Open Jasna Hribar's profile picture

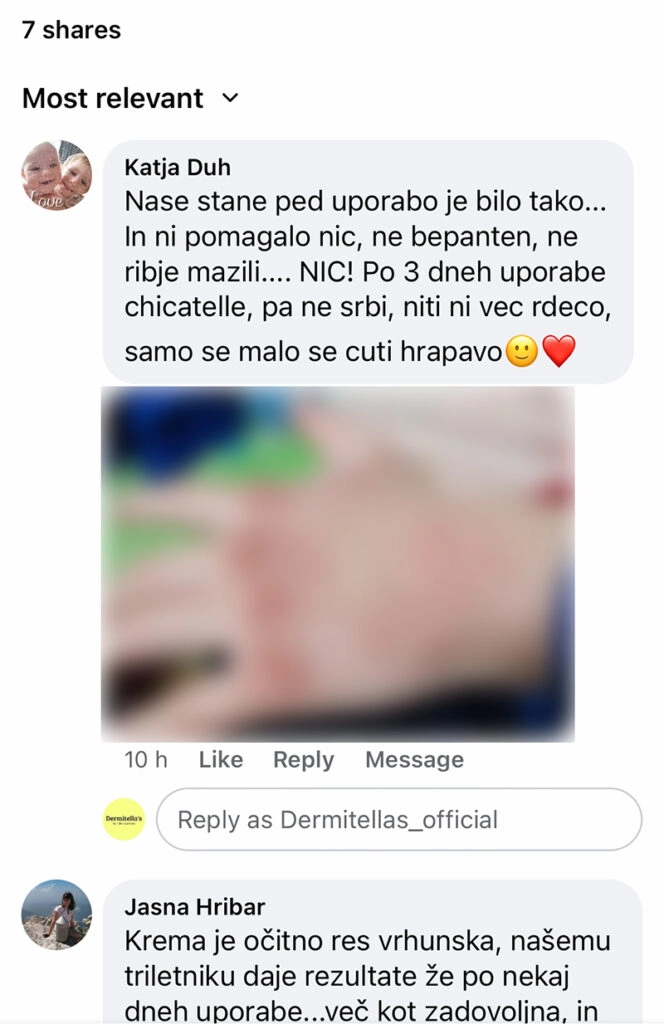[57, 914]
